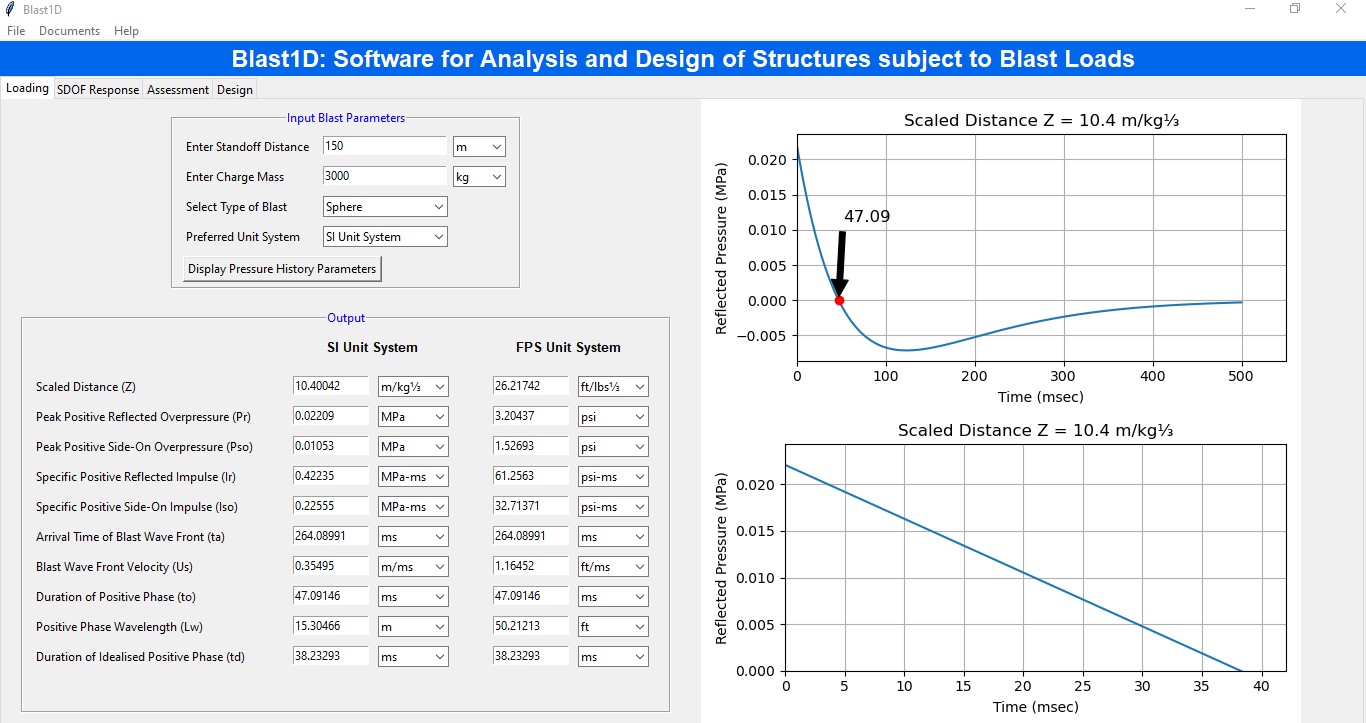Open SI unit dropdown for Scaled Distance
The image size is (1366, 723).
[x=413, y=387]
